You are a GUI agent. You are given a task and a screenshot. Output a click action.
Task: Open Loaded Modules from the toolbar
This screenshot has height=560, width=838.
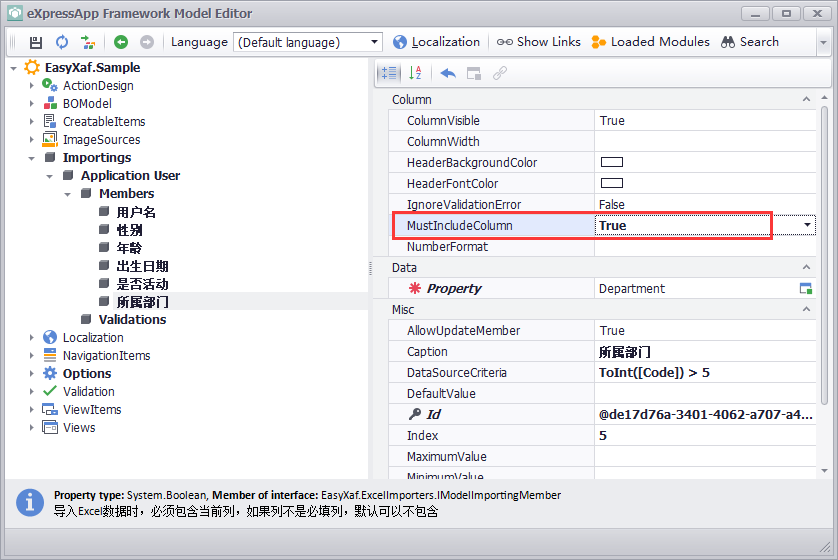650,42
